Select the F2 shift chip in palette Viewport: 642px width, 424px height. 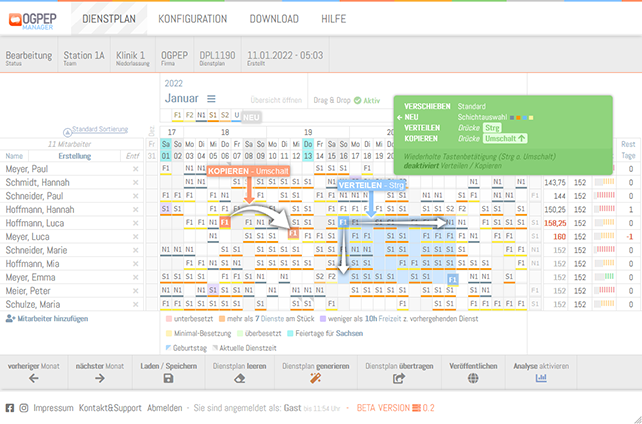point(189,116)
